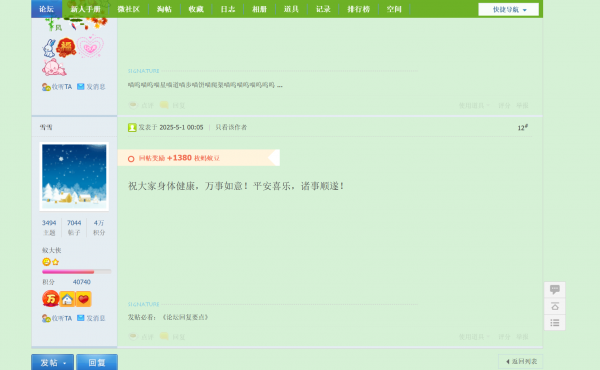Click the floating thread list icon

pos(554,323)
